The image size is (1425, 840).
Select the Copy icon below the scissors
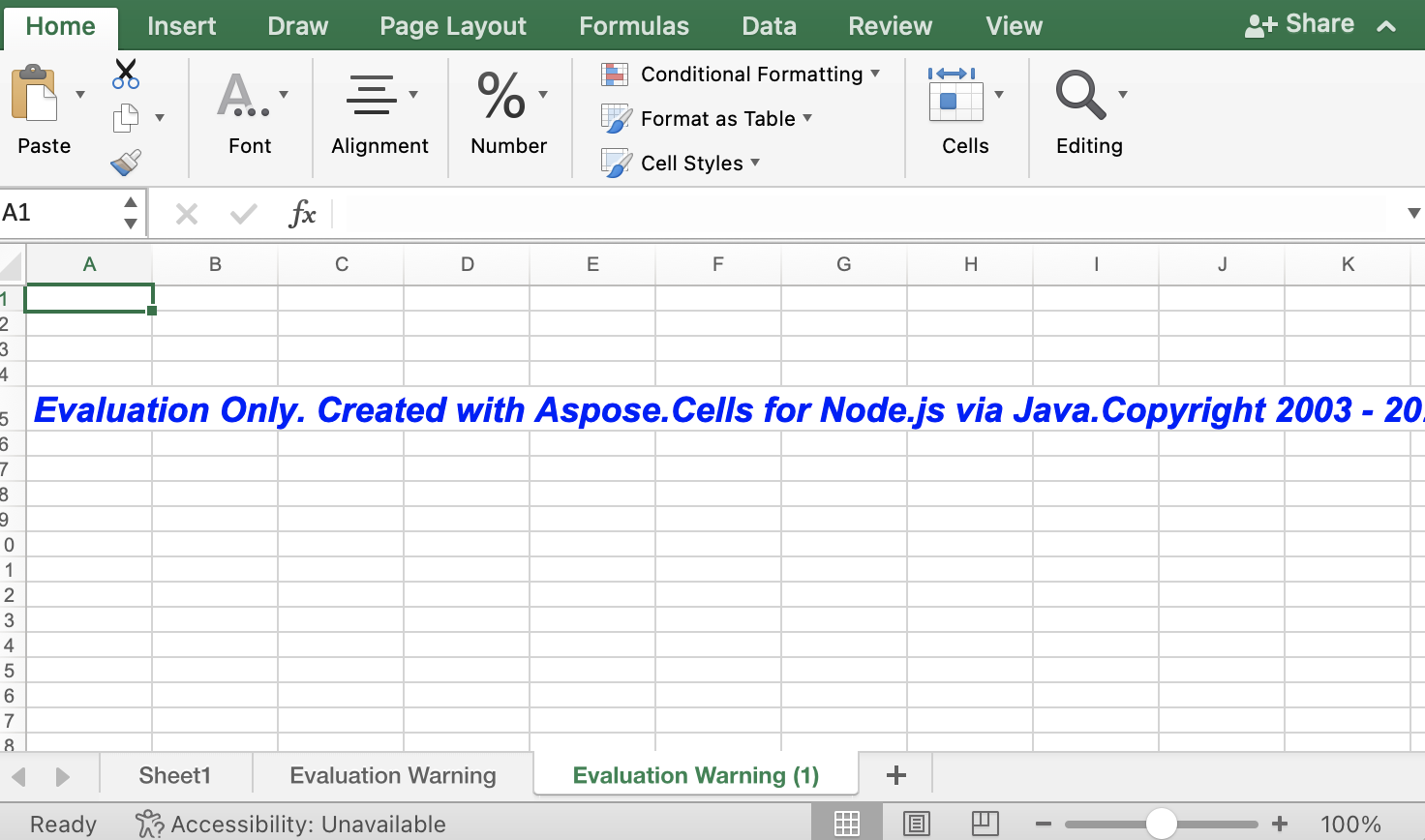126,116
